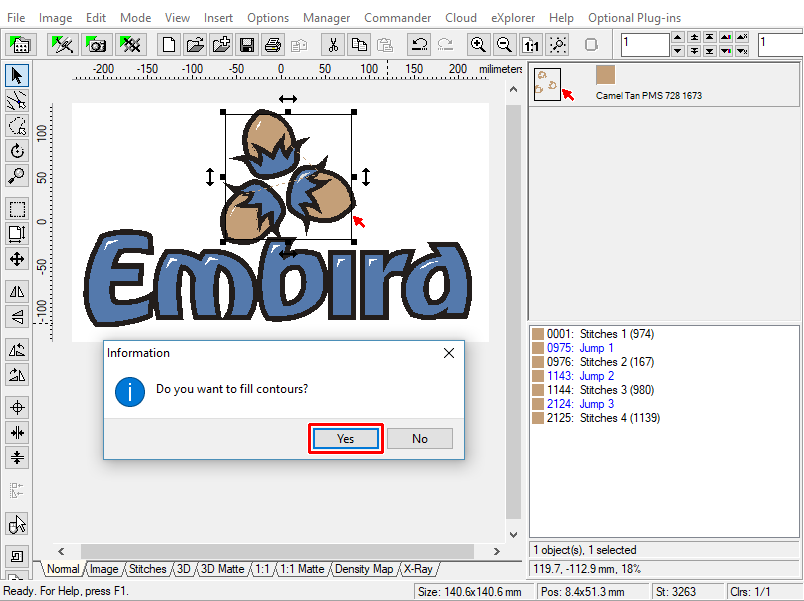
Task: Decrement value with the down arrow stepper
Action: click(678, 51)
